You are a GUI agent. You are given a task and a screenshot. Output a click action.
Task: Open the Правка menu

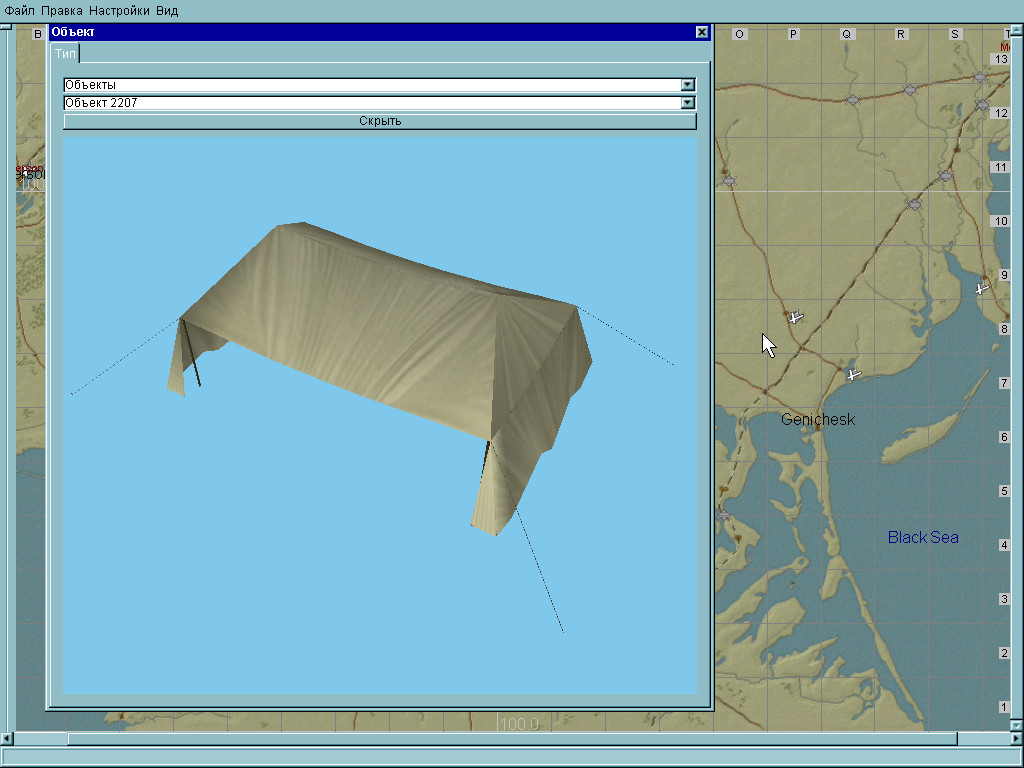[62, 10]
